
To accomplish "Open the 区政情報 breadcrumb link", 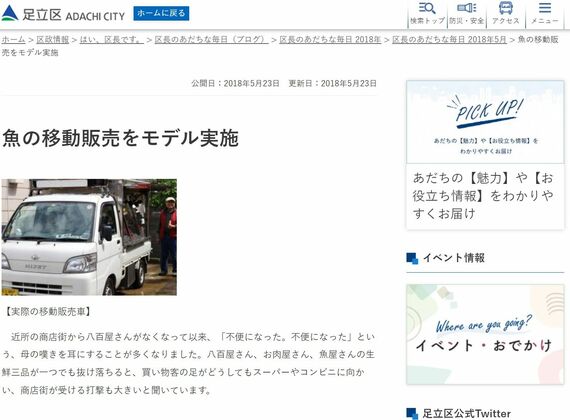I will [52, 39].
